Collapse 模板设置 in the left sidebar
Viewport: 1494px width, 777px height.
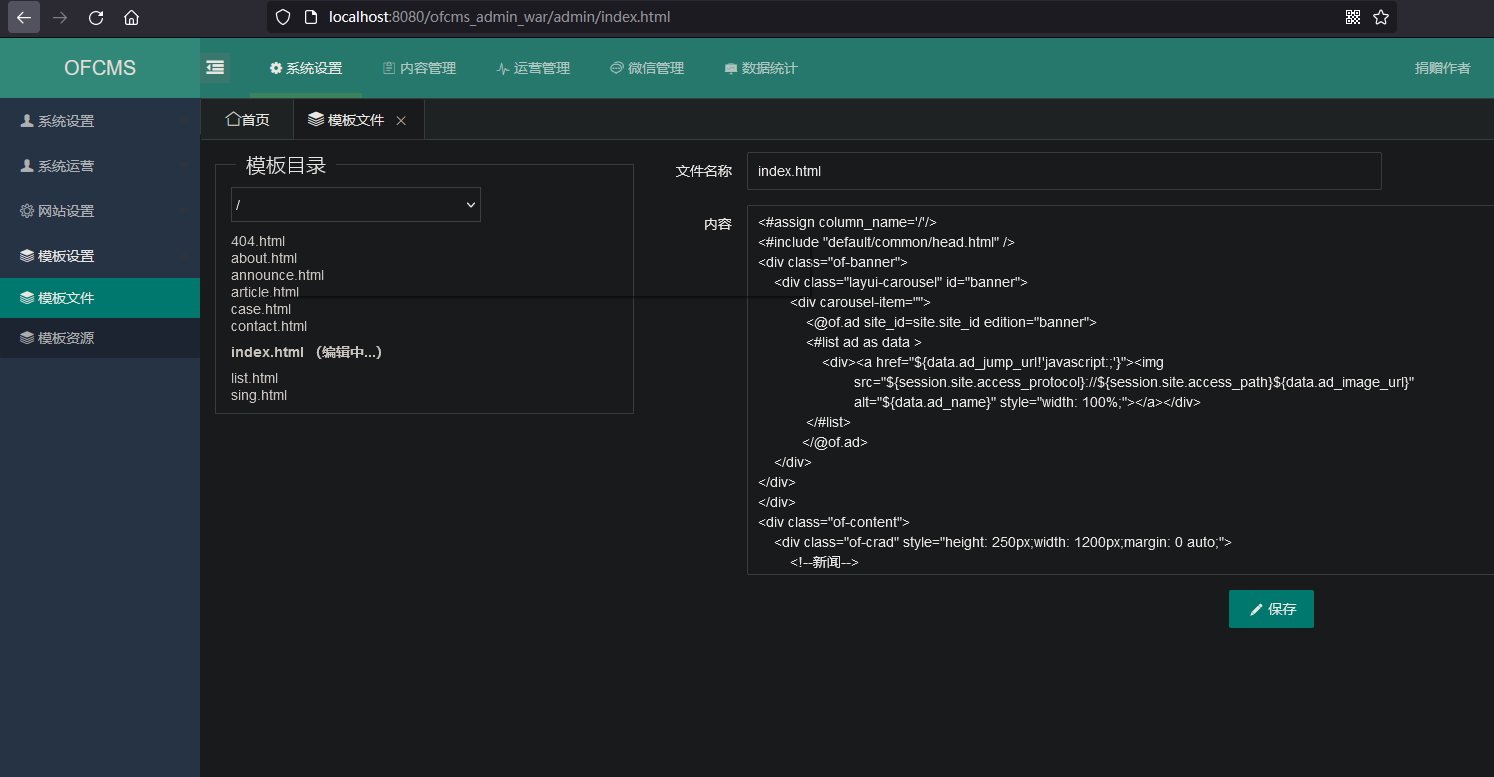tap(100, 256)
